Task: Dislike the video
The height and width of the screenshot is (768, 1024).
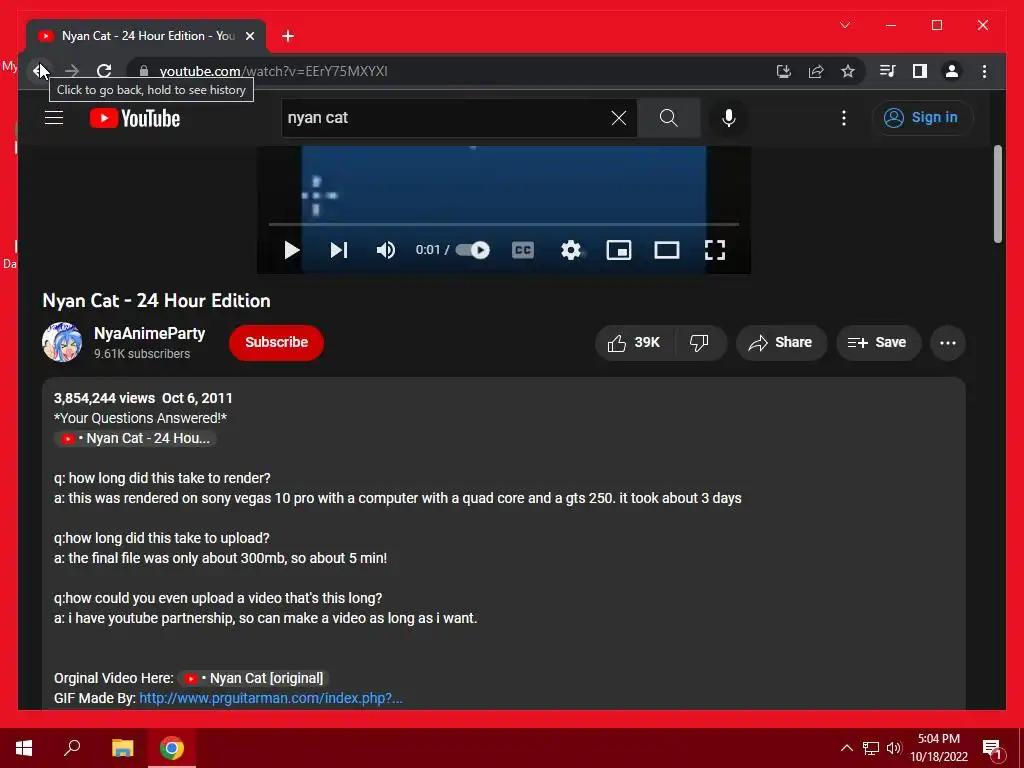Action: pos(699,343)
